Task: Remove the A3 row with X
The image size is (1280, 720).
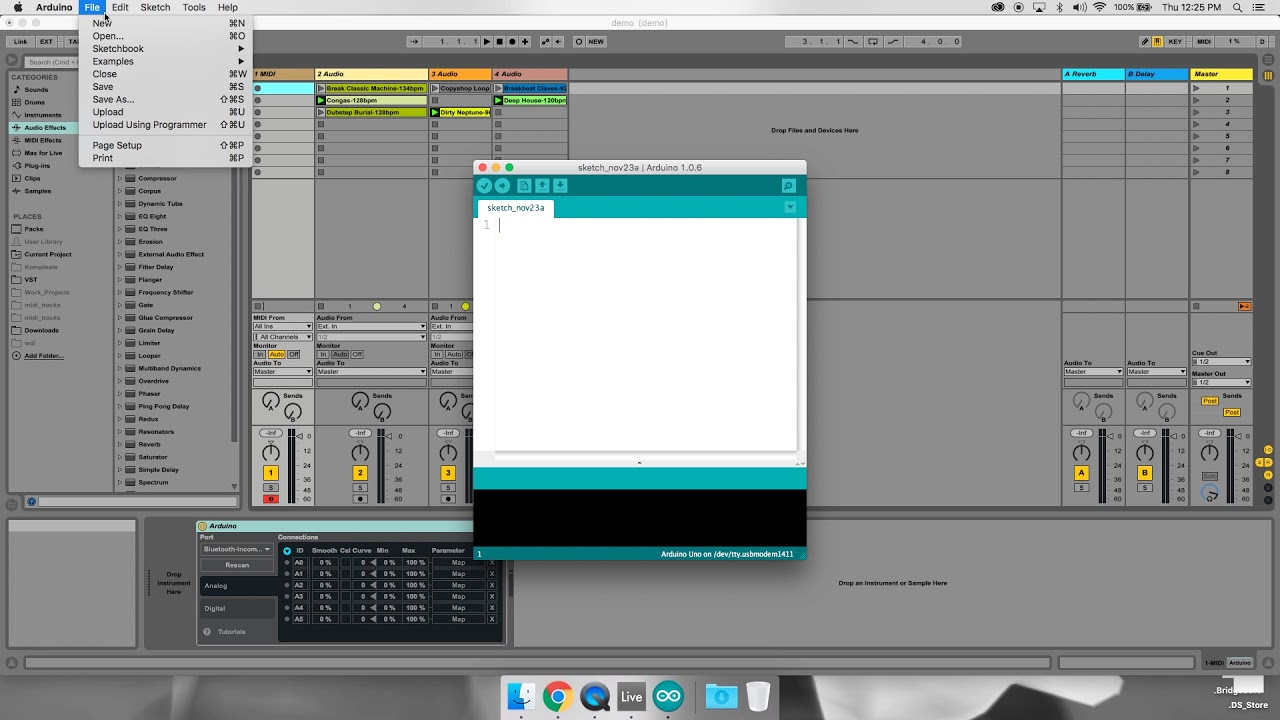Action: 492,596
